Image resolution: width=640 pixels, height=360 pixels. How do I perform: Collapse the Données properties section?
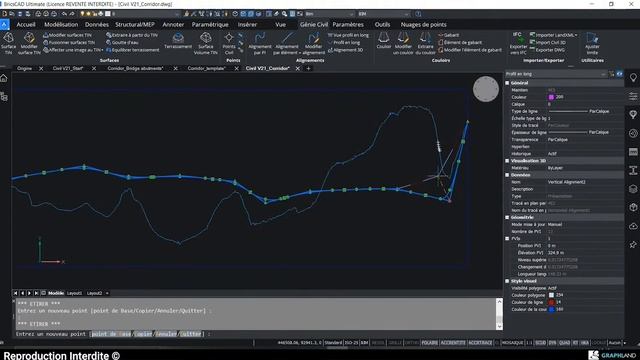pyautogui.click(x=507, y=175)
